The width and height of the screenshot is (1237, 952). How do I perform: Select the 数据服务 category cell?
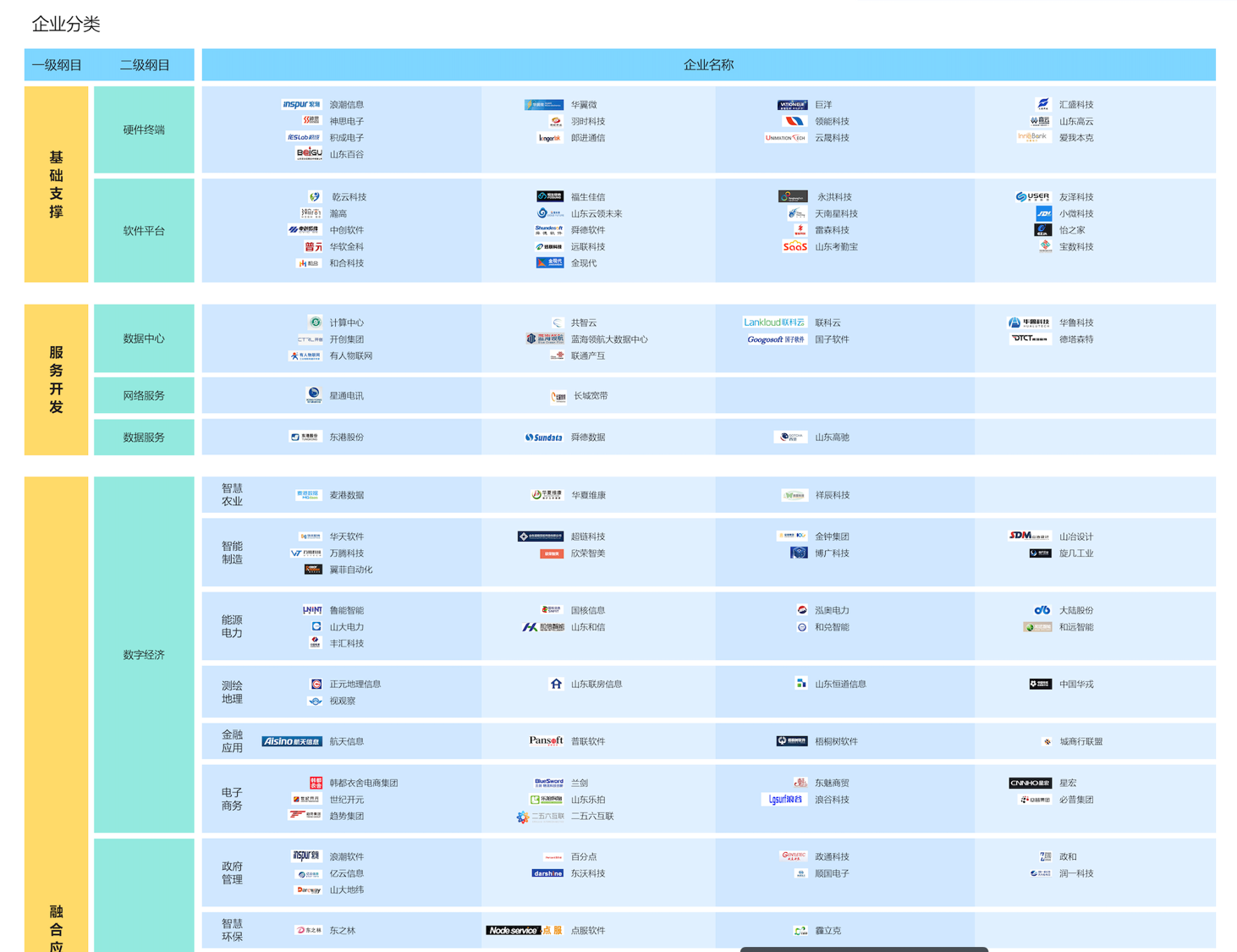(144, 437)
